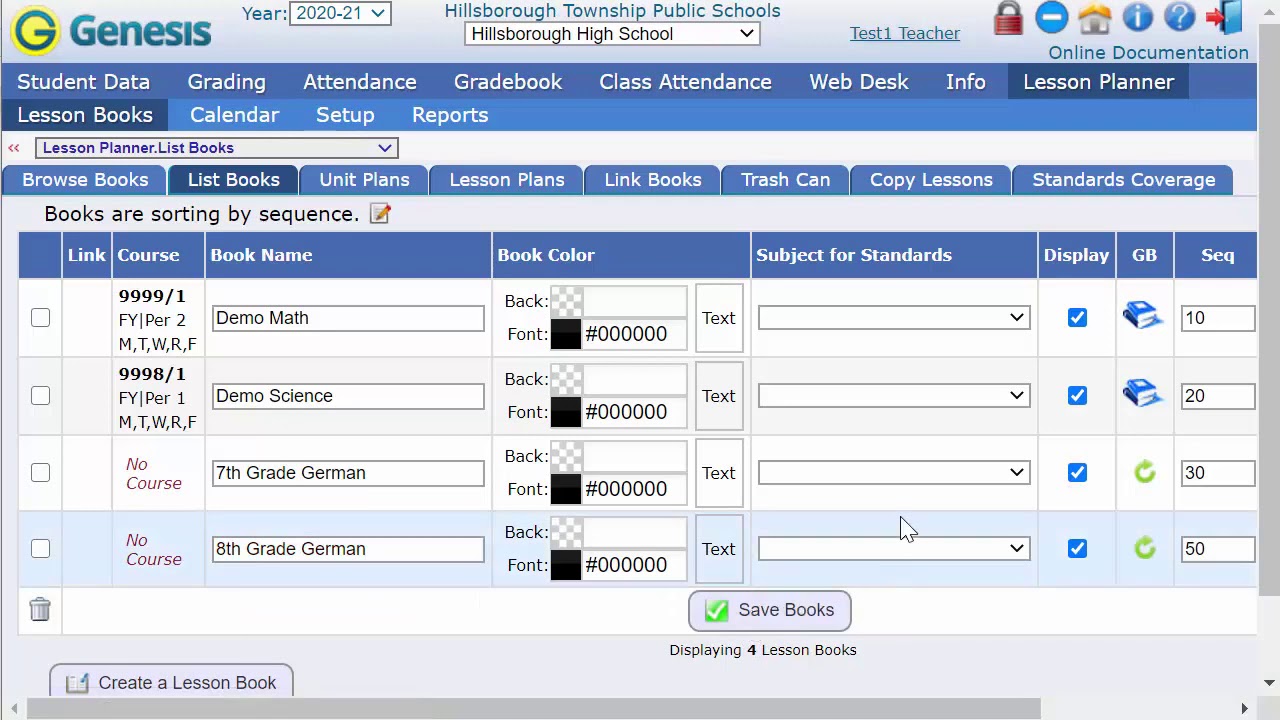The image size is (1280, 720).
Task: Open the Attendance menu
Action: (x=360, y=82)
